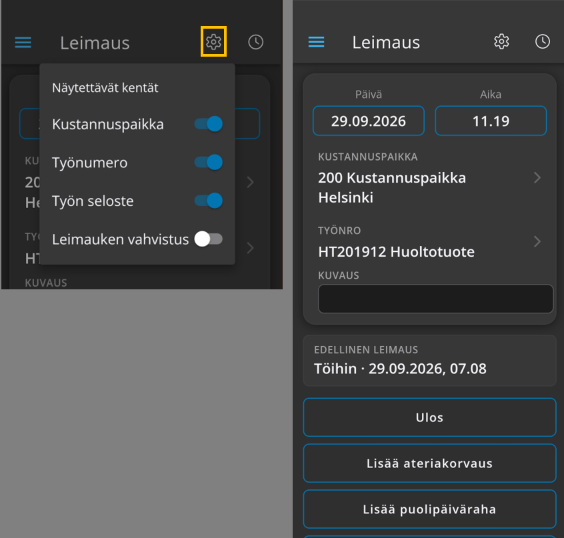
Task: Open clock history icon in right panel
Action: 542,42
